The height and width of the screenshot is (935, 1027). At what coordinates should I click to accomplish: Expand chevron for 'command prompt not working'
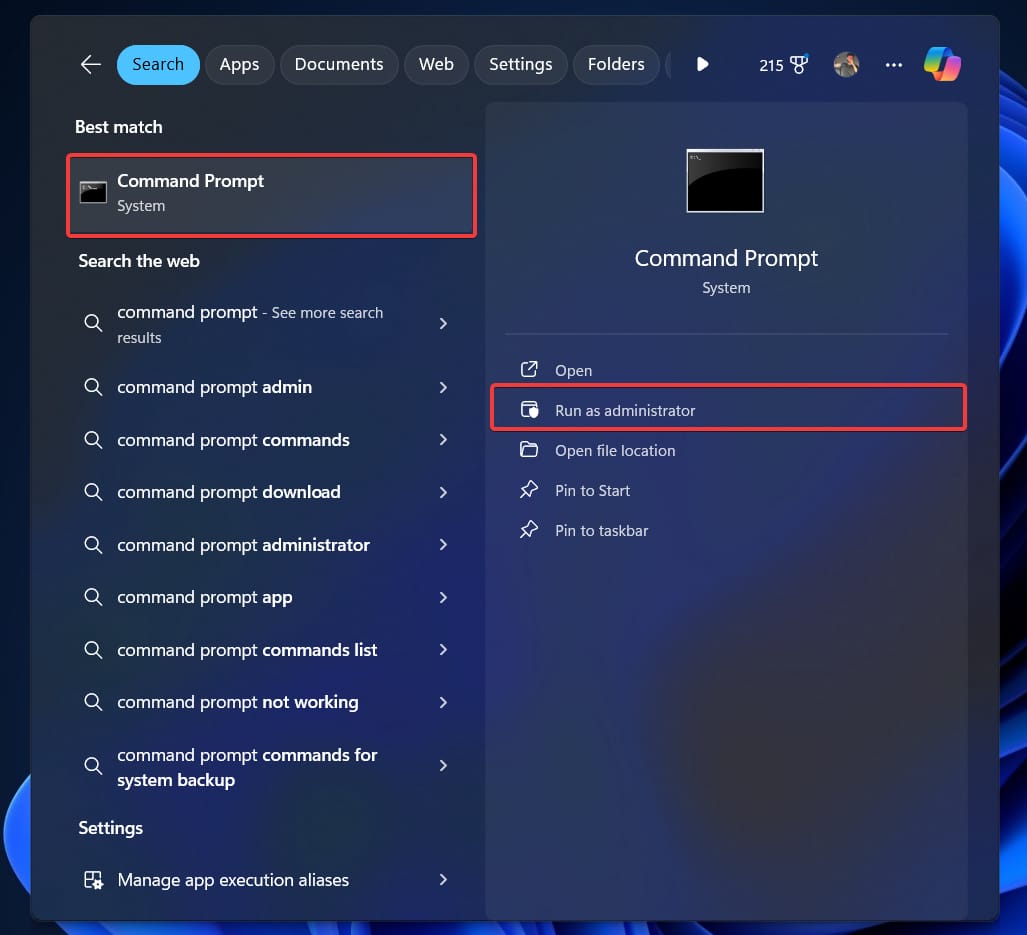[443, 703]
